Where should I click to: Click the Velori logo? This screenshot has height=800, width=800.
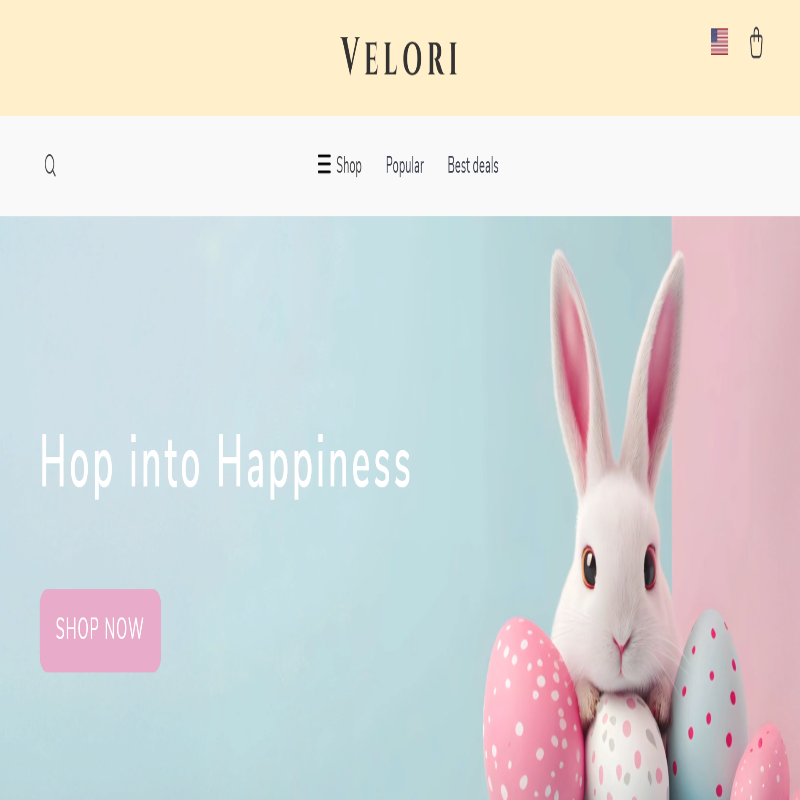tap(399, 57)
